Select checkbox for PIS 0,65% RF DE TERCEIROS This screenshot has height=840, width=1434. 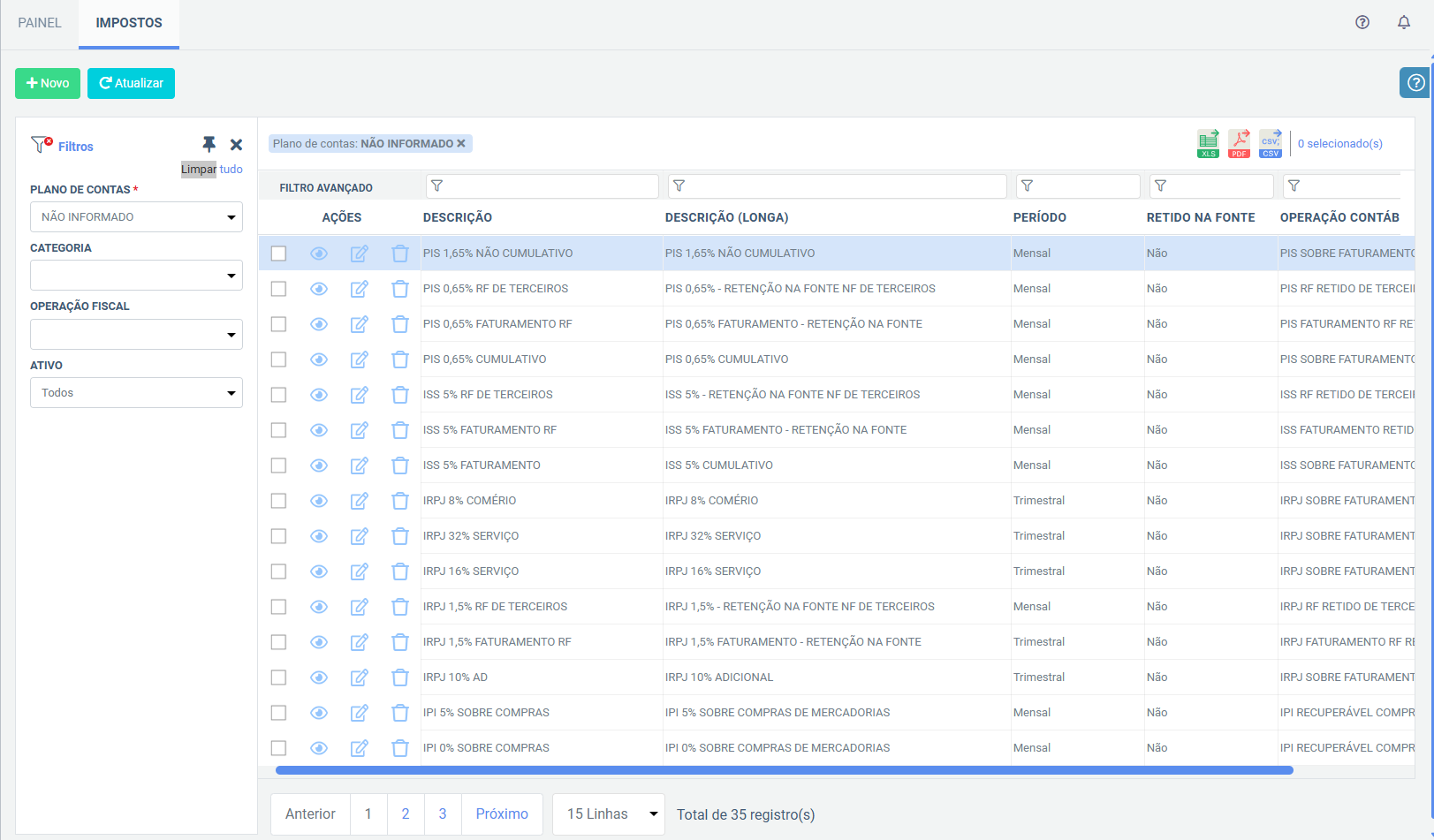(x=278, y=289)
